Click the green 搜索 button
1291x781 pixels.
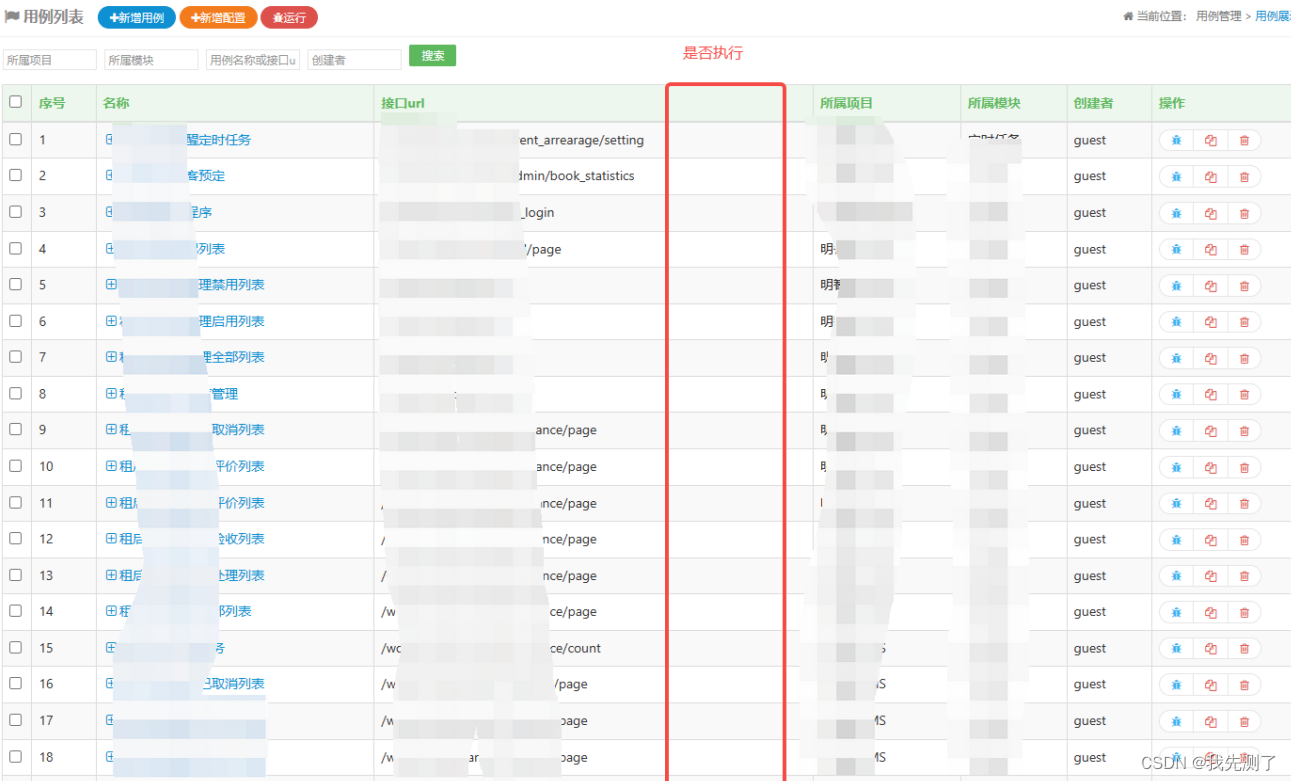[433, 56]
